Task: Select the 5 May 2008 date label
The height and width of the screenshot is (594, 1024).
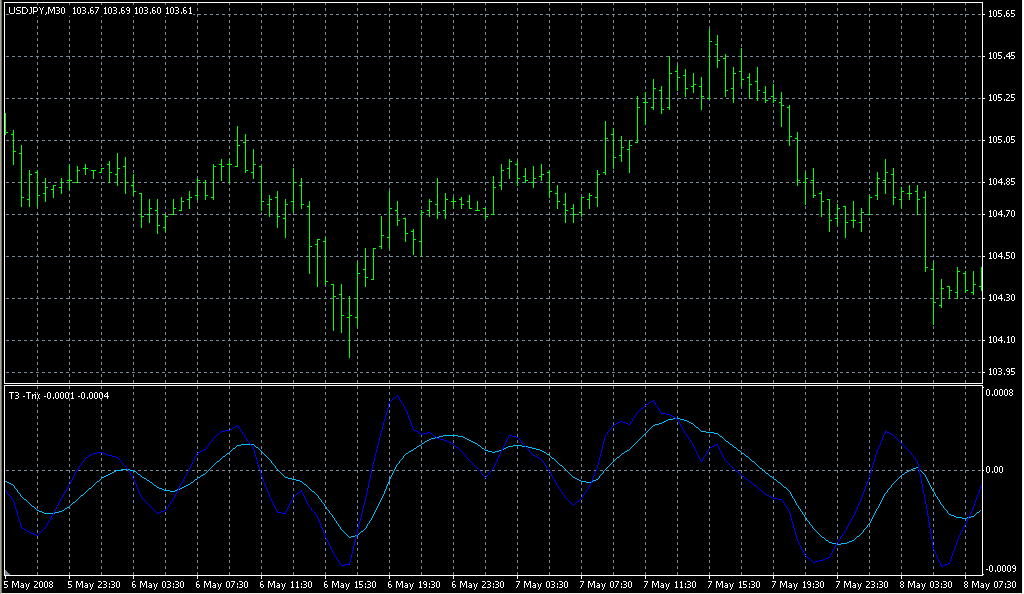Action: (x=28, y=584)
